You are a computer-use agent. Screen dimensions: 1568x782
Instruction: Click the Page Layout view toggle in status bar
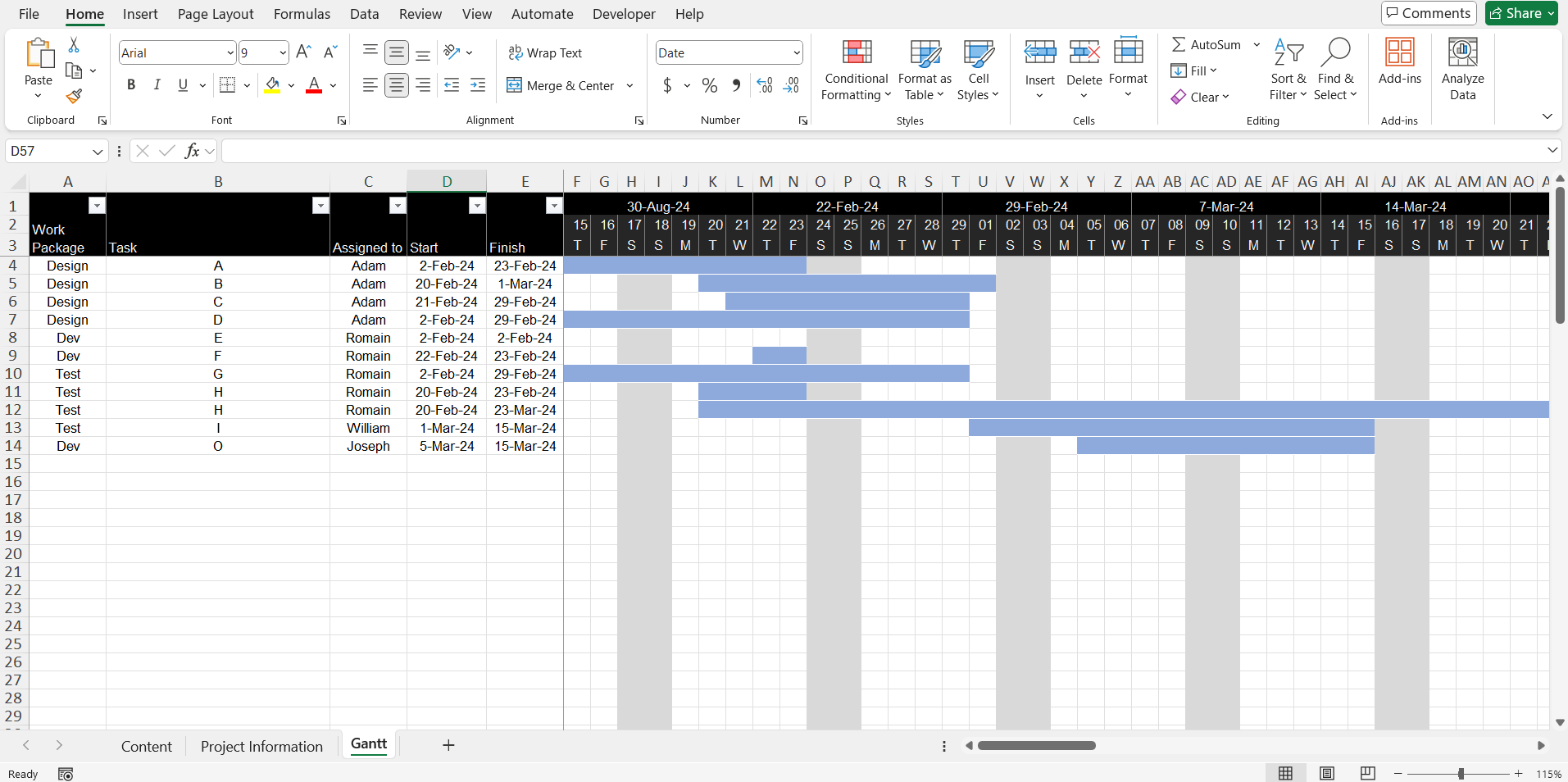[1326, 773]
